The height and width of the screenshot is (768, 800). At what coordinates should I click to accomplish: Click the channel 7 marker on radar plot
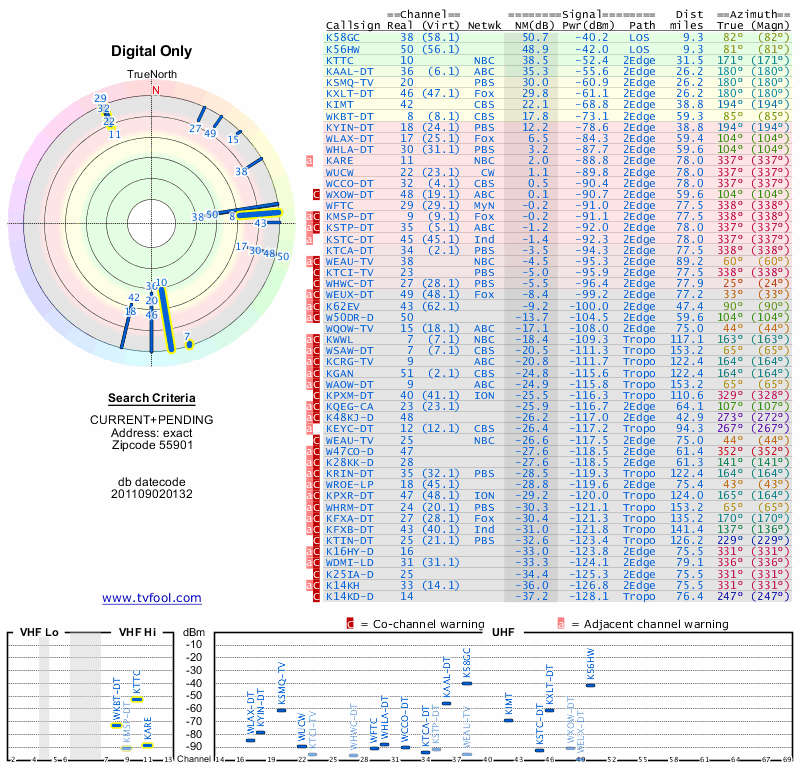pos(189,344)
